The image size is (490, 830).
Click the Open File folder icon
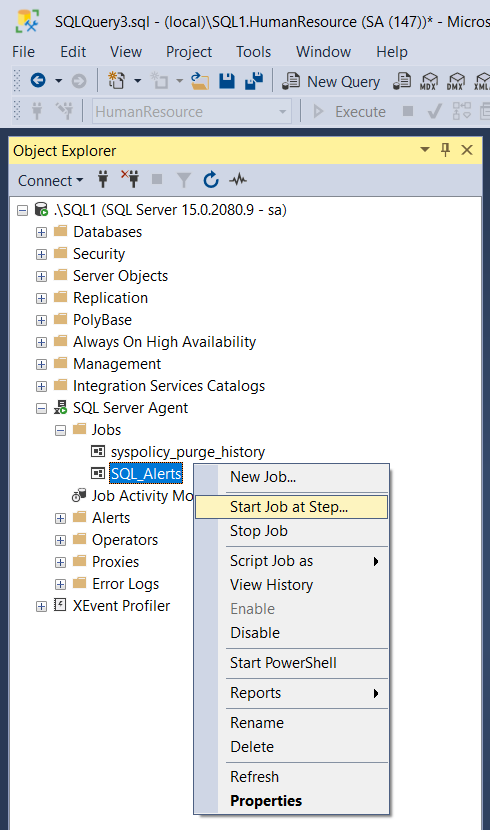tap(200, 81)
